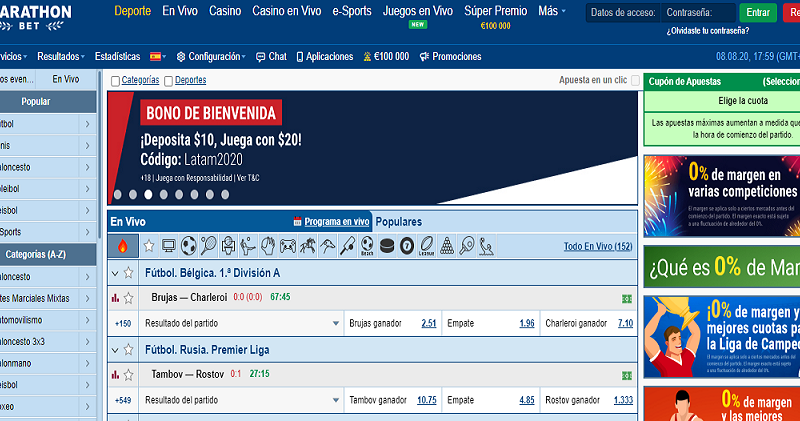Open Programa en vivo link
This screenshot has height=421, width=800.
(x=337, y=222)
